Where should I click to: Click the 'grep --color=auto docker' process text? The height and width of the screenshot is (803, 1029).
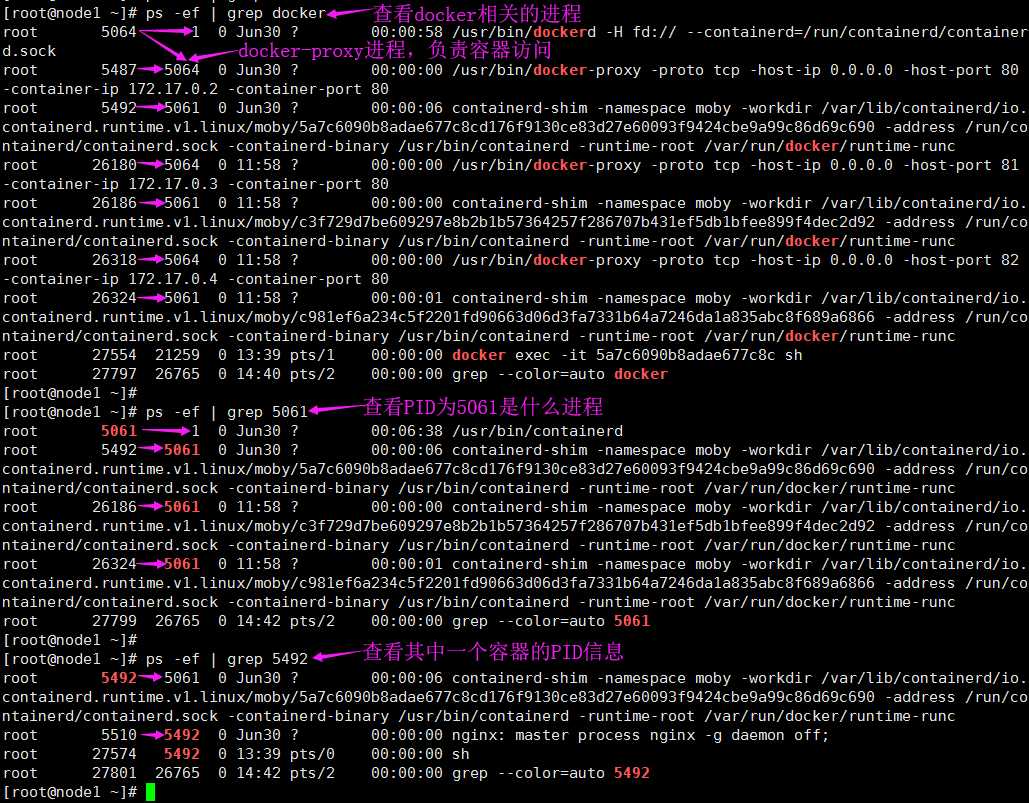point(560,375)
